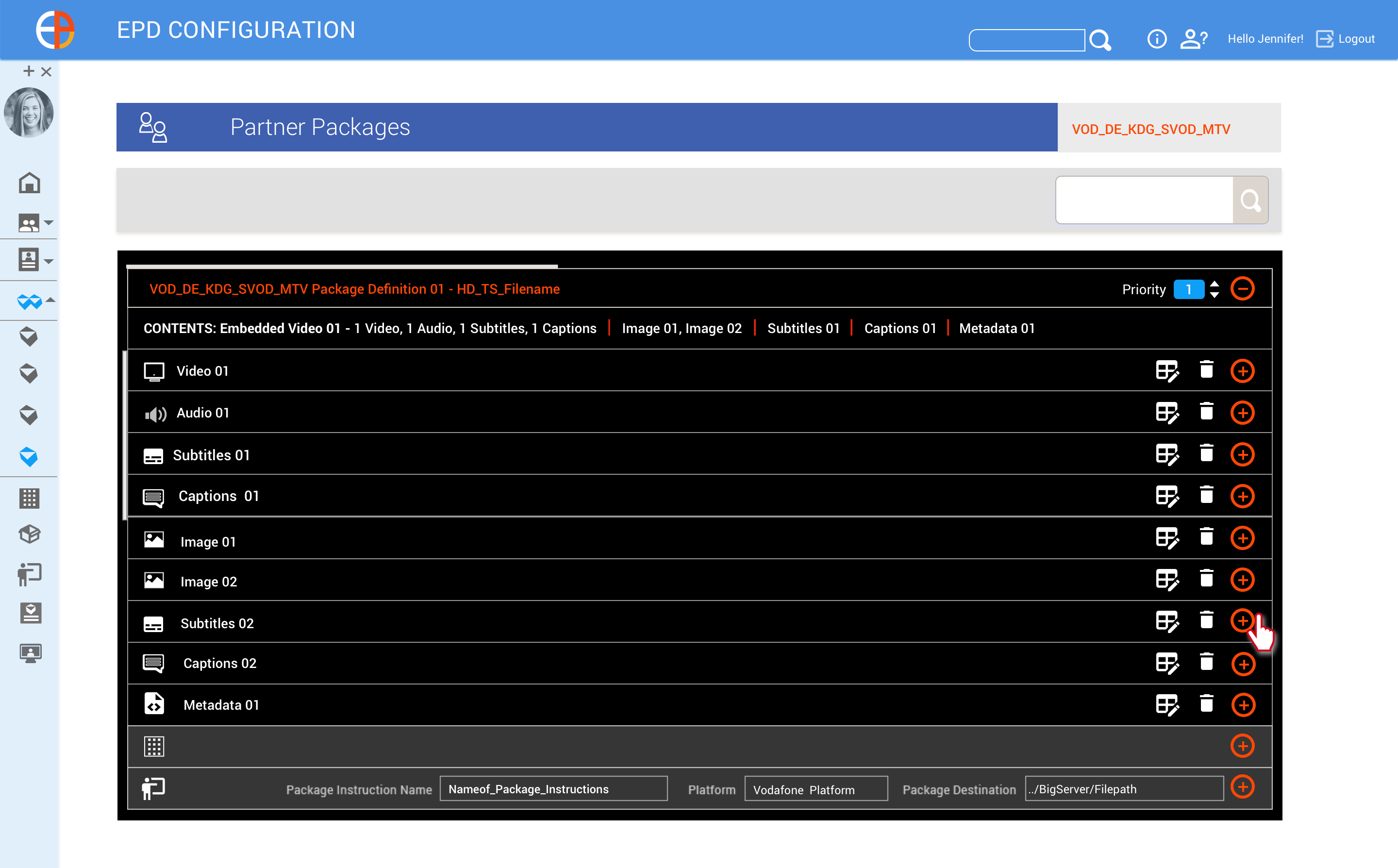The width and height of the screenshot is (1398, 868).
Task: Select the VOD_DE_KDG_SVOD_MTV tab
Action: tap(1169, 128)
